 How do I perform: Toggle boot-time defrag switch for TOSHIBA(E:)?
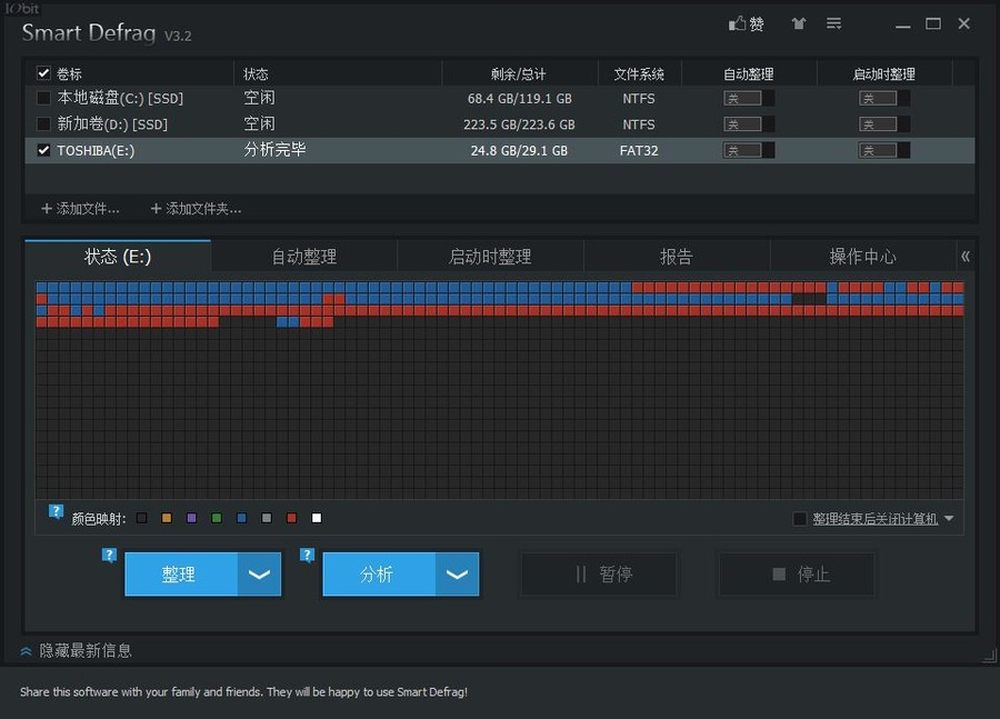tap(884, 151)
